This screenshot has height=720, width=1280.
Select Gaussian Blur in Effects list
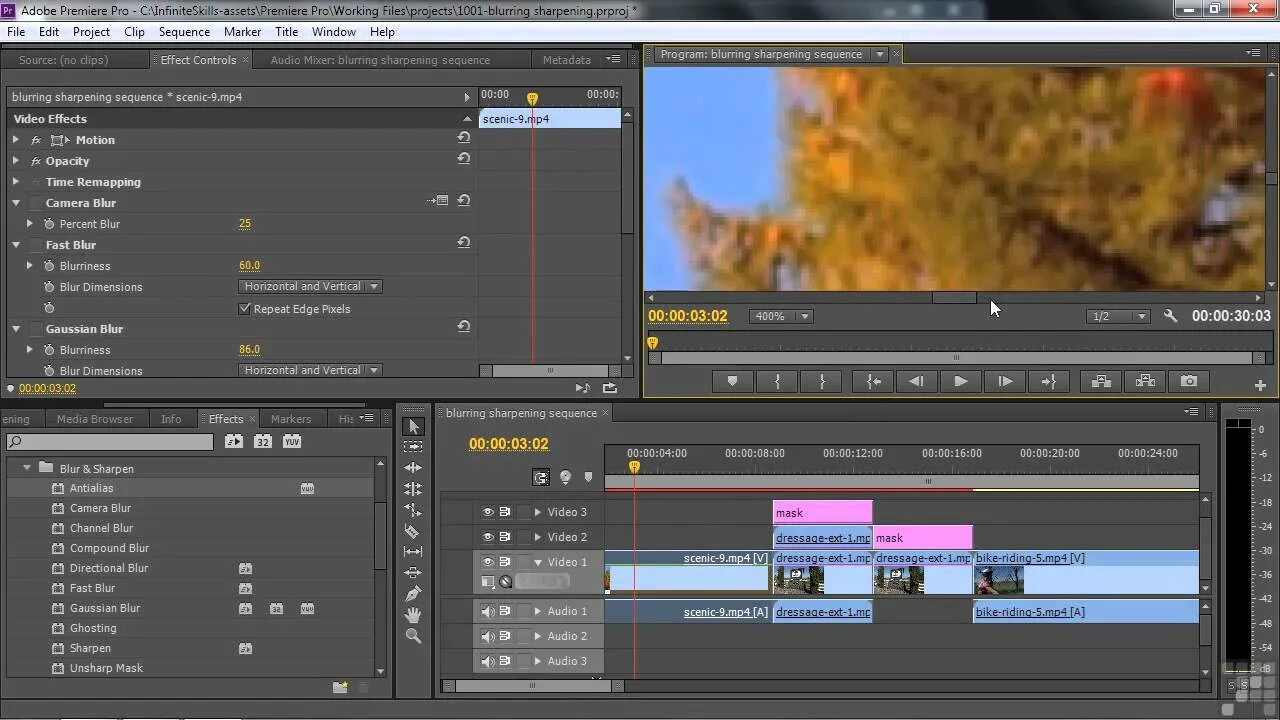pyautogui.click(x=105, y=608)
